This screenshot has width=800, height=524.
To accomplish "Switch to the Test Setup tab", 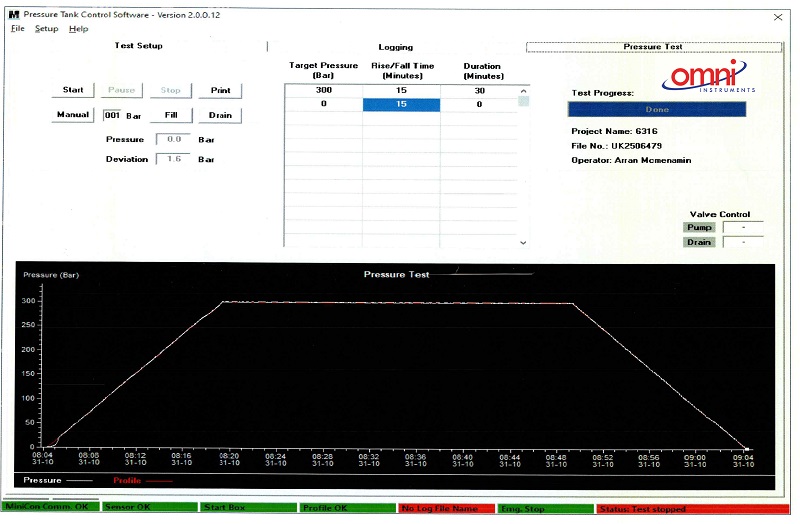I will point(138,46).
